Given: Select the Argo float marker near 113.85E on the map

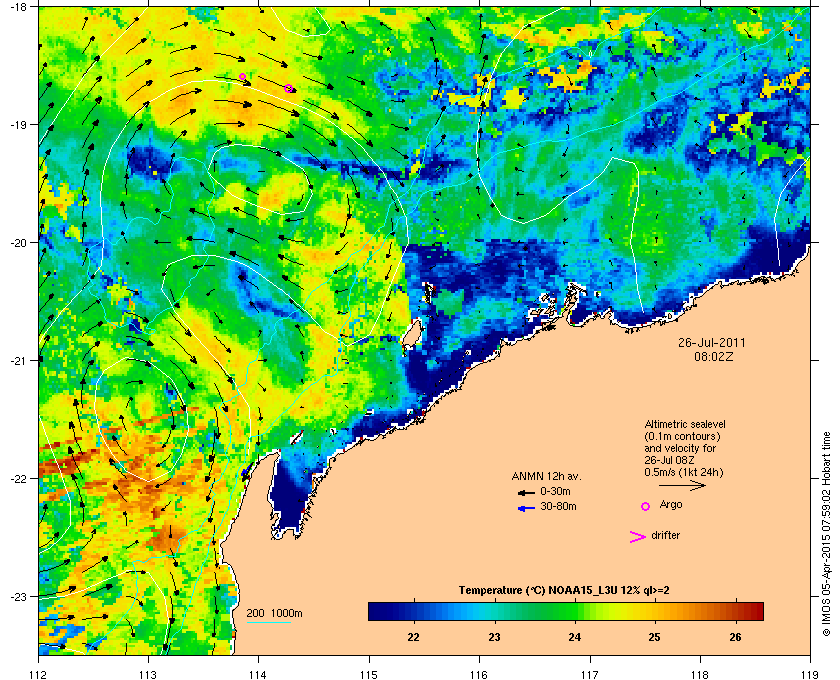Looking at the screenshot, I should (242, 77).
